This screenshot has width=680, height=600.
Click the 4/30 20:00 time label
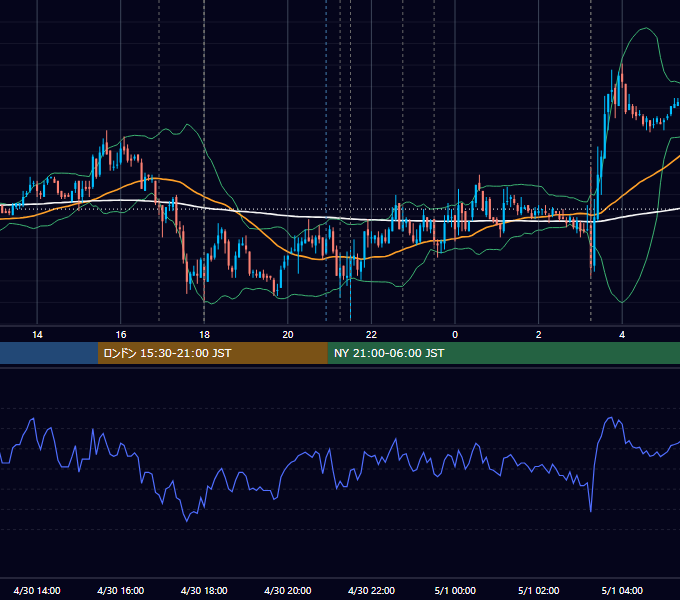pyautogui.click(x=288, y=590)
